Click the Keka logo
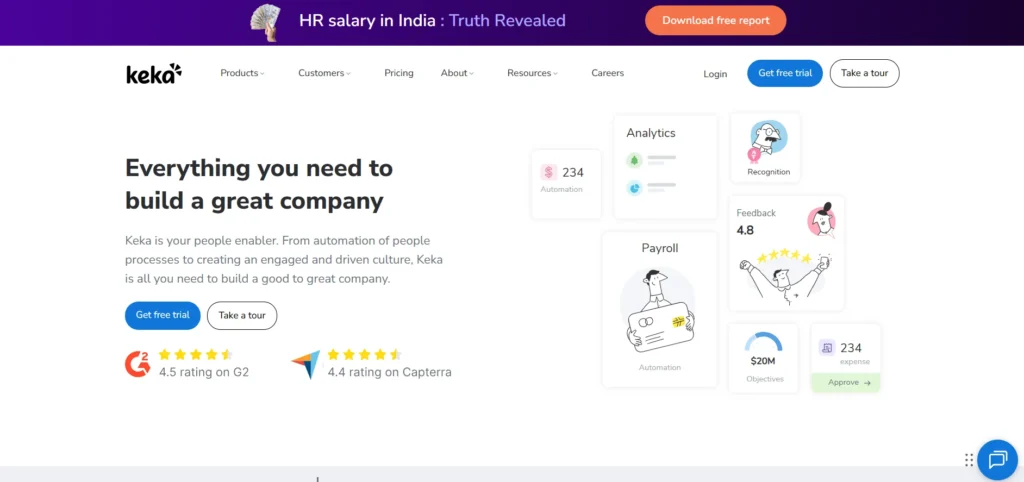The image size is (1024, 482). click(154, 74)
